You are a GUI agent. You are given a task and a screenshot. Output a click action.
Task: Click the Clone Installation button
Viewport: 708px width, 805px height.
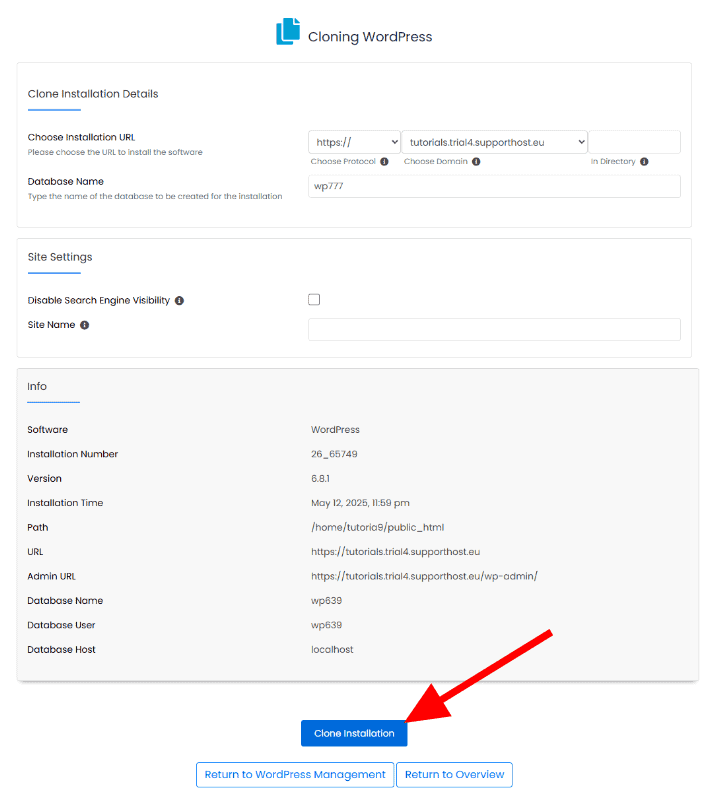[x=354, y=733]
